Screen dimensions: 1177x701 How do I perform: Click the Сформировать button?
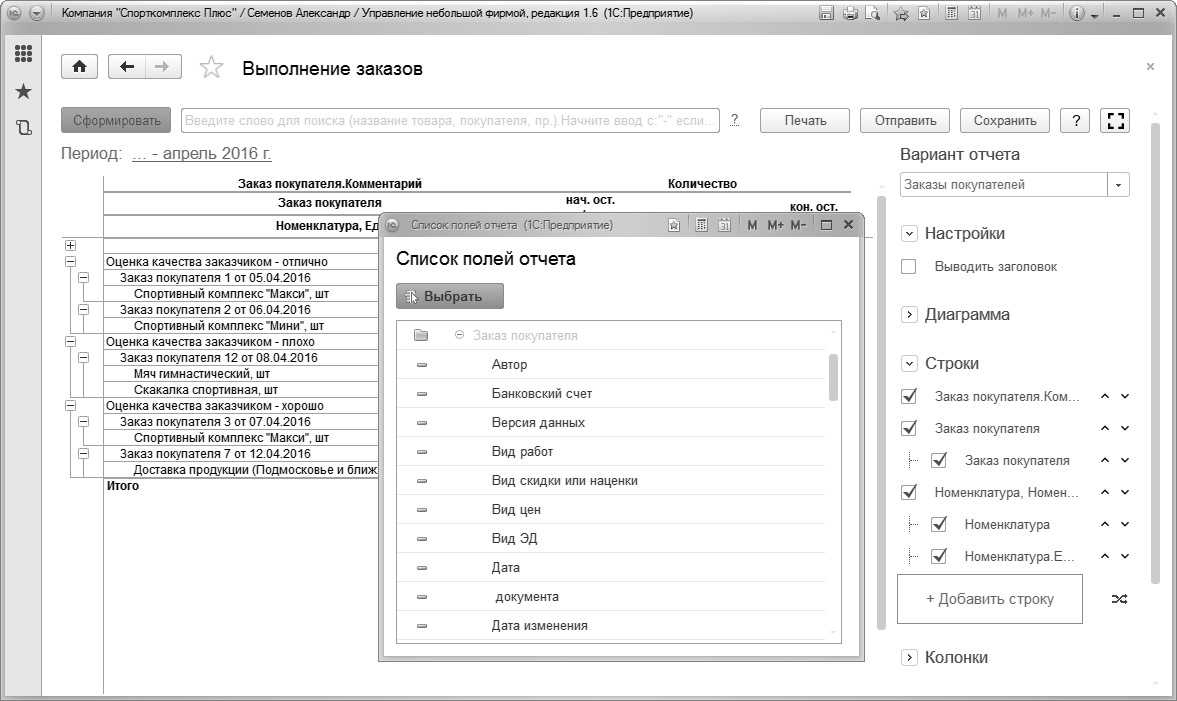click(x=116, y=120)
